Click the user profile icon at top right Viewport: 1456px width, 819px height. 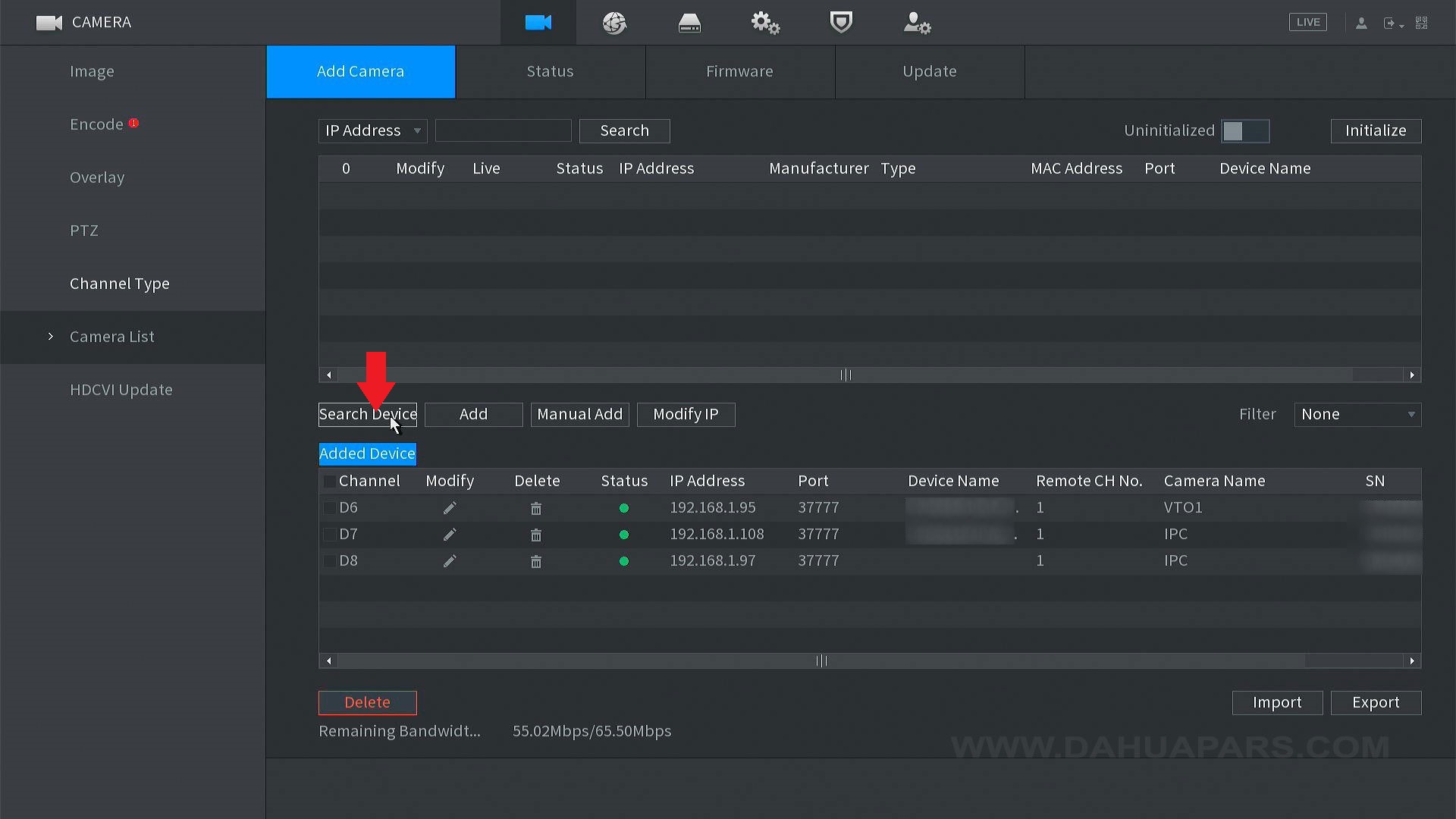1361,24
